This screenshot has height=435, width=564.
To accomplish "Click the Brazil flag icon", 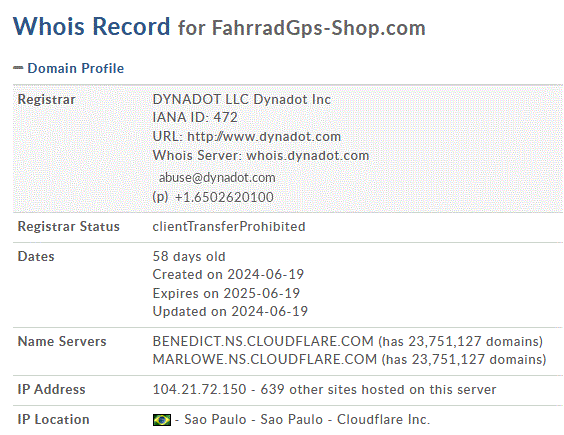I will click(x=162, y=420).
